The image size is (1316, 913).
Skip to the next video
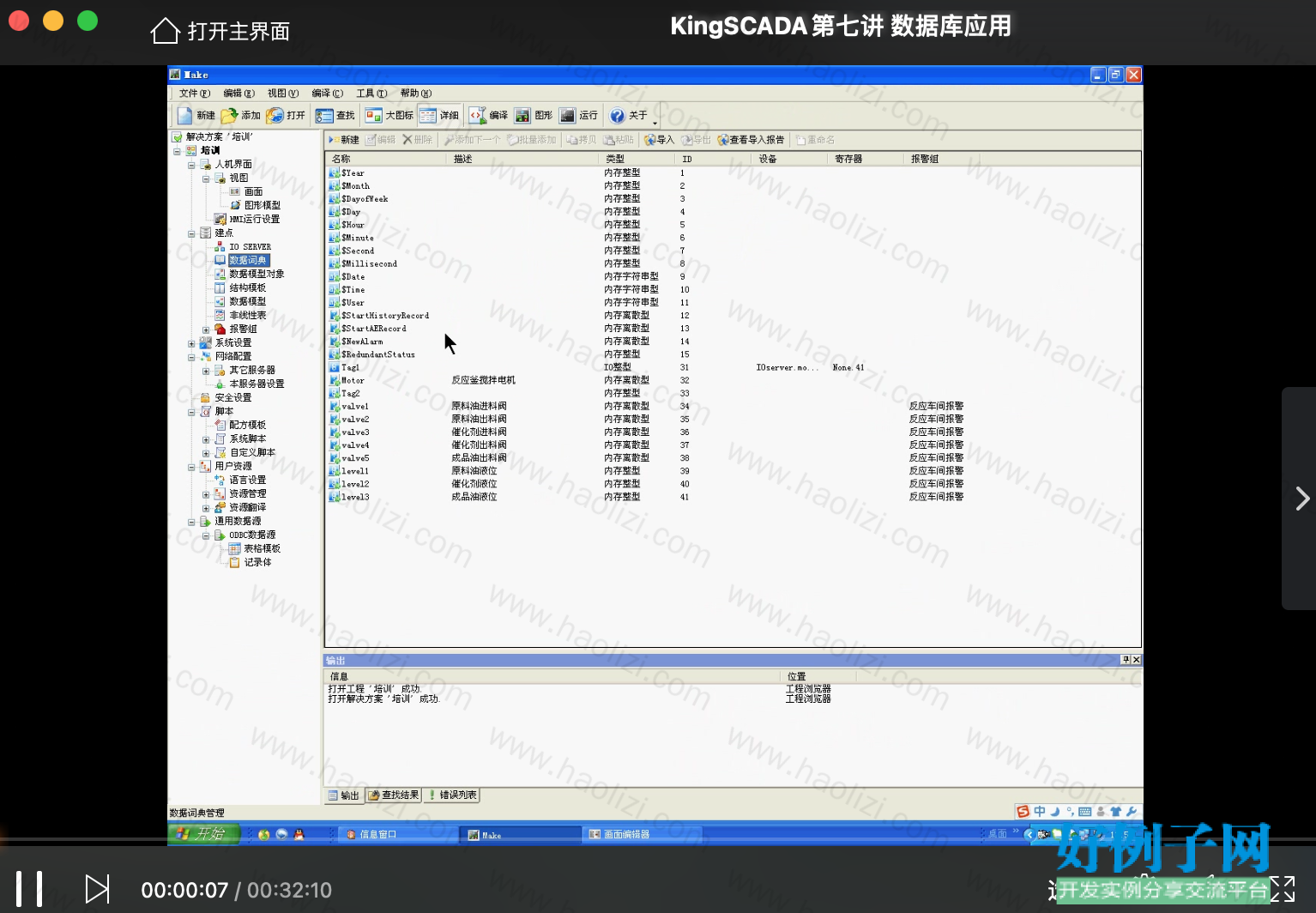coord(97,890)
